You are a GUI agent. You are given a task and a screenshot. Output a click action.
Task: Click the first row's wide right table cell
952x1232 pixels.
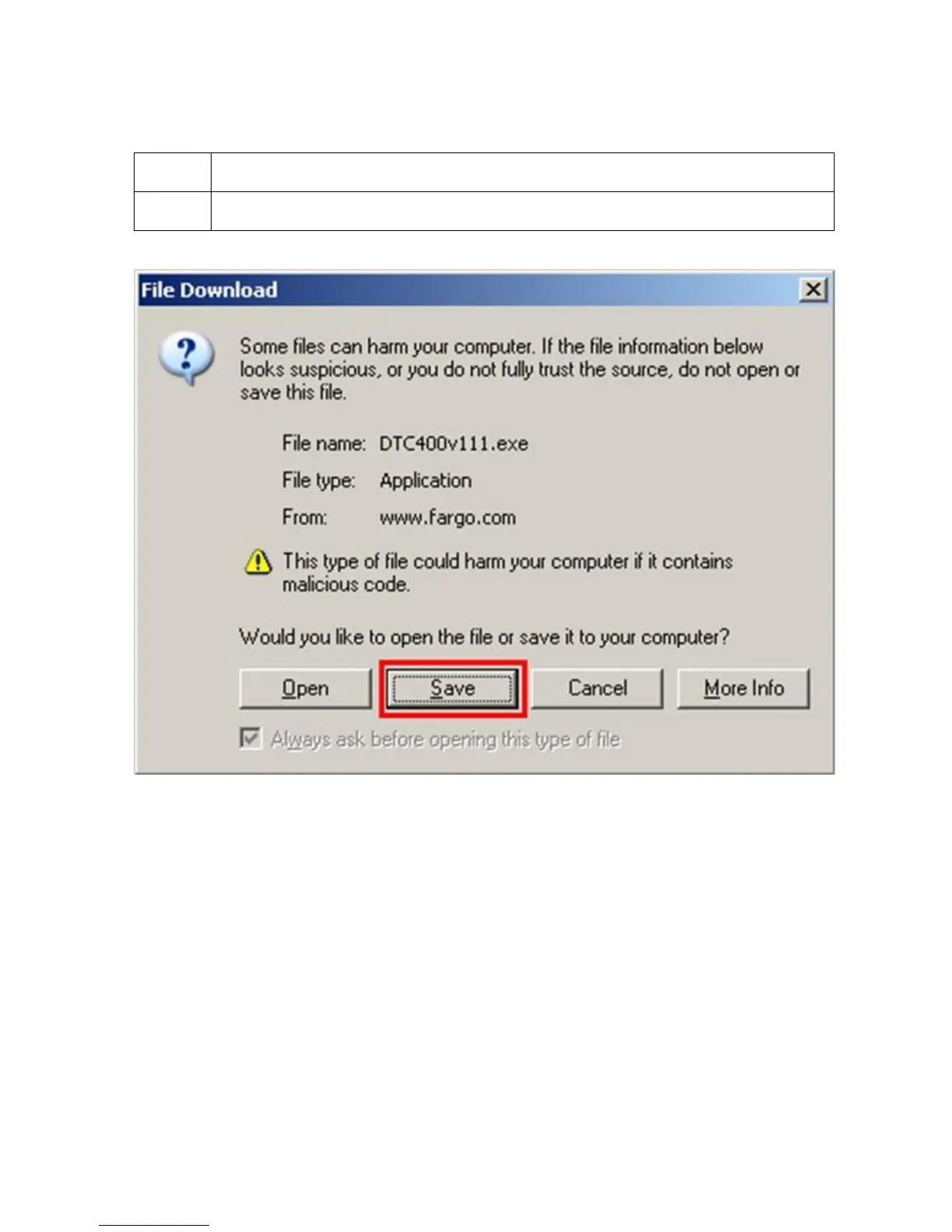pyautogui.click(x=523, y=172)
